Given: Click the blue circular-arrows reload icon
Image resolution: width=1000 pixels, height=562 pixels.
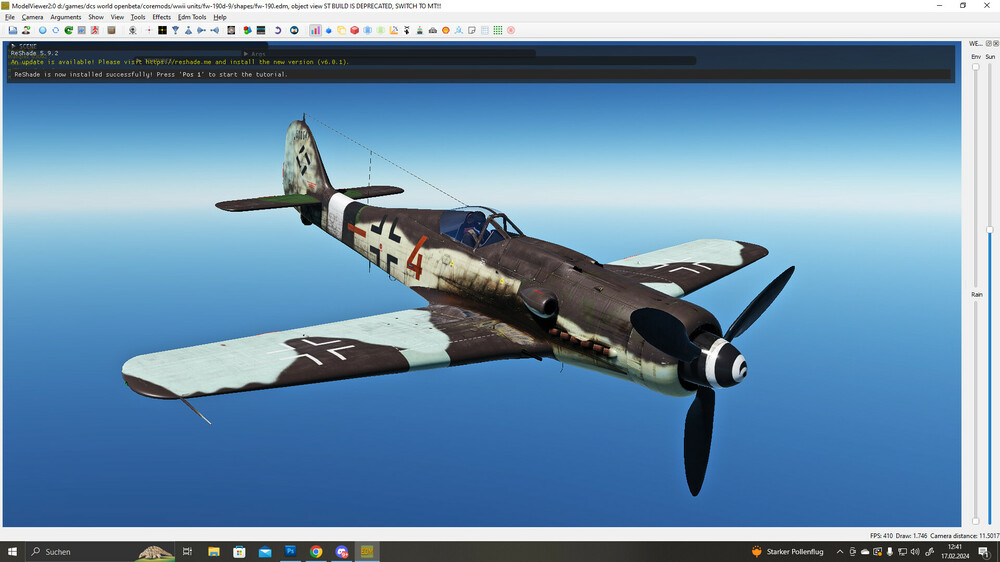Looking at the screenshot, I should click(55, 30).
